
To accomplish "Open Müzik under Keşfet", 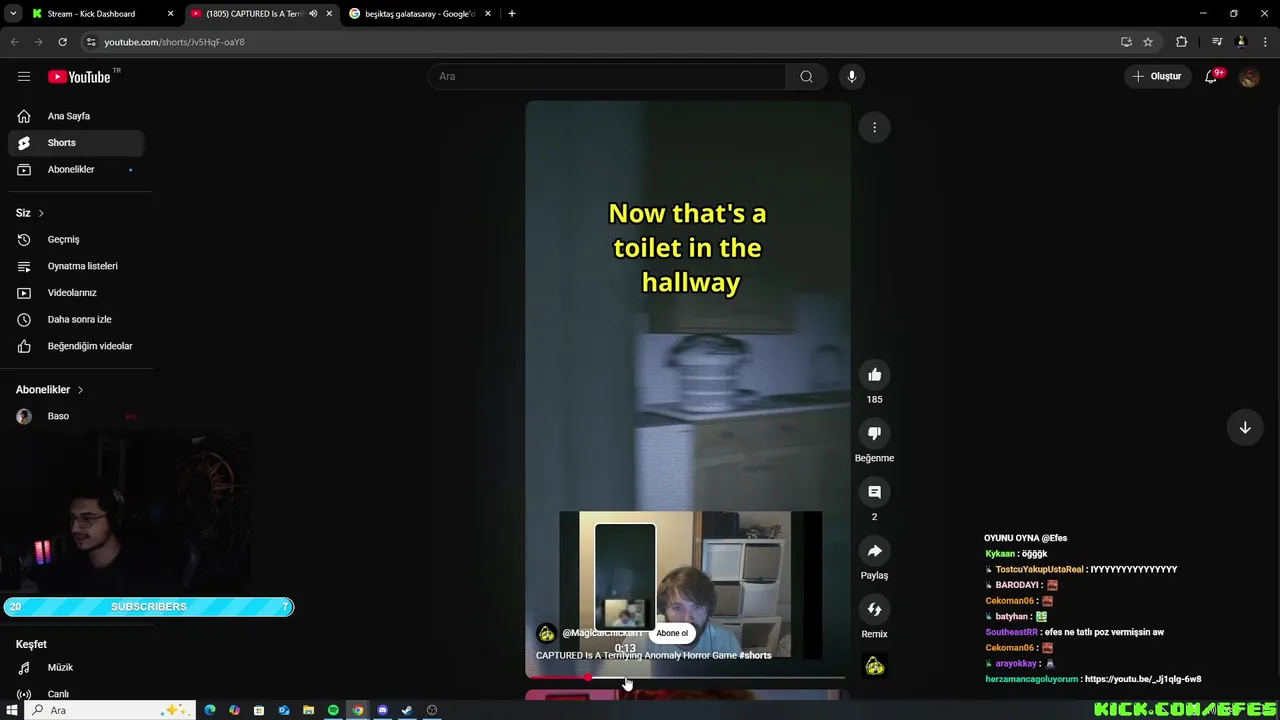I will tap(76, 668).
